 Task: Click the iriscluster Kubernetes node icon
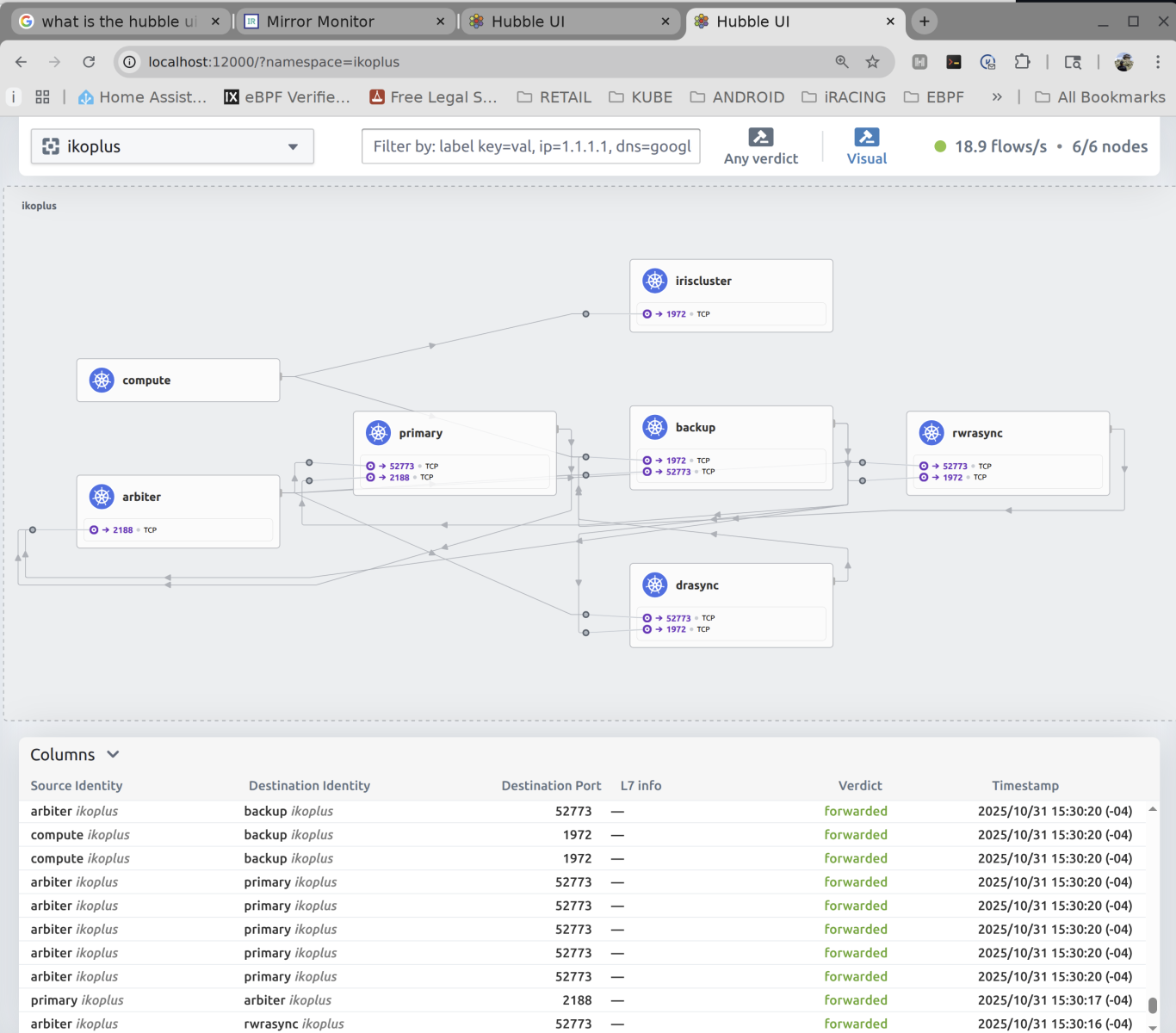(x=655, y=281)
